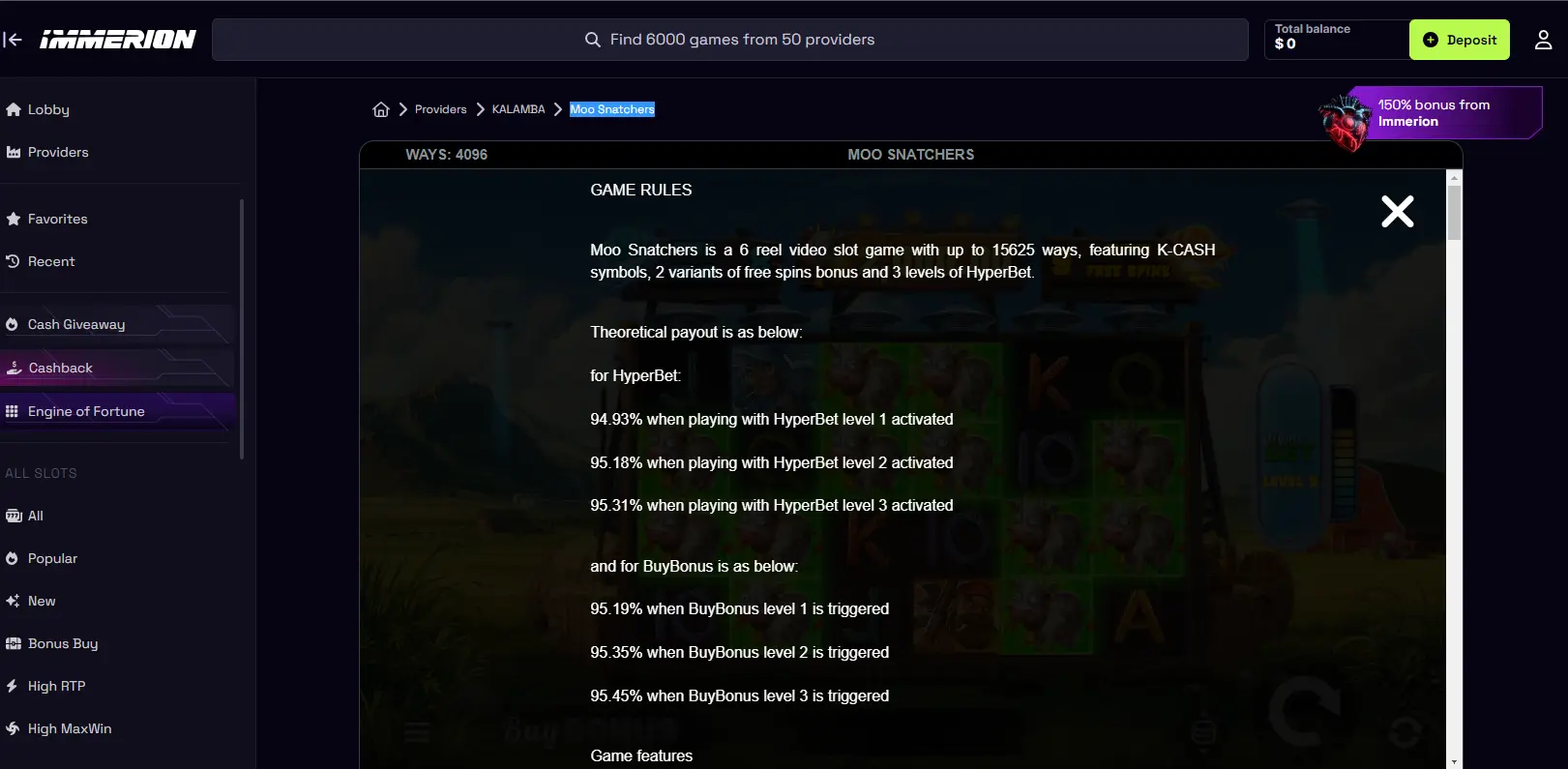Open the user profile icon
Viewport: 1568px width, 769px height.
[1543, 40]
